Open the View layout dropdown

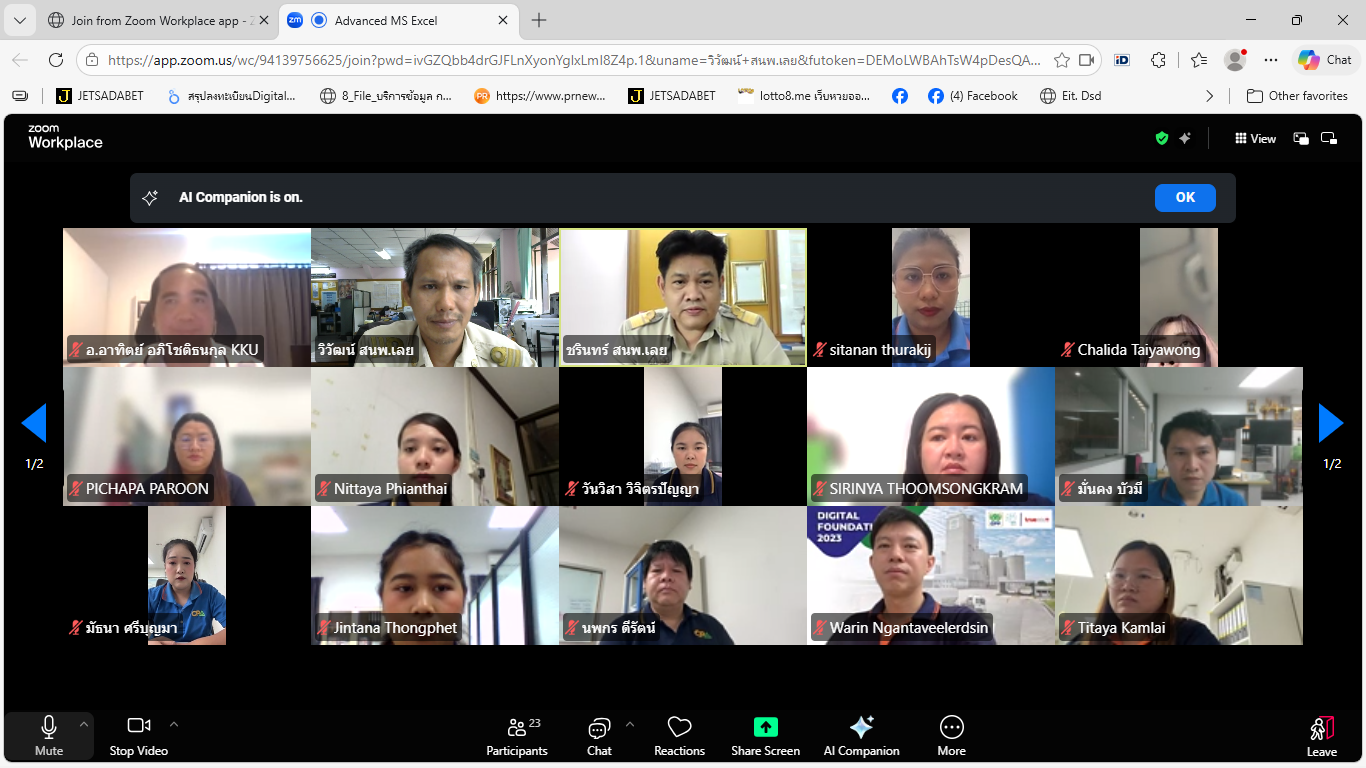pos(1255,139)
